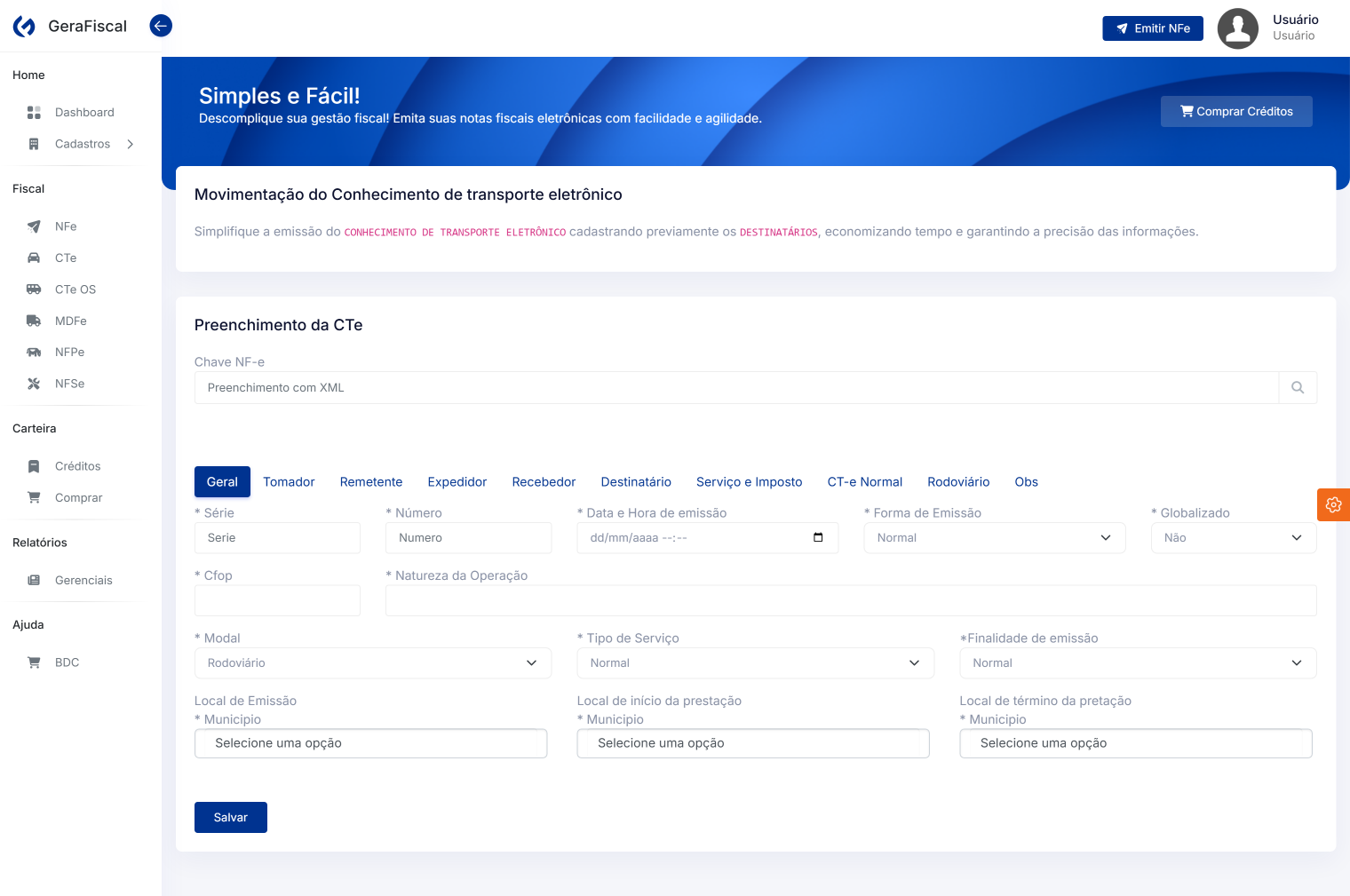
Task: Switch to the Tomador tab
Action: (x=289, y=482)
